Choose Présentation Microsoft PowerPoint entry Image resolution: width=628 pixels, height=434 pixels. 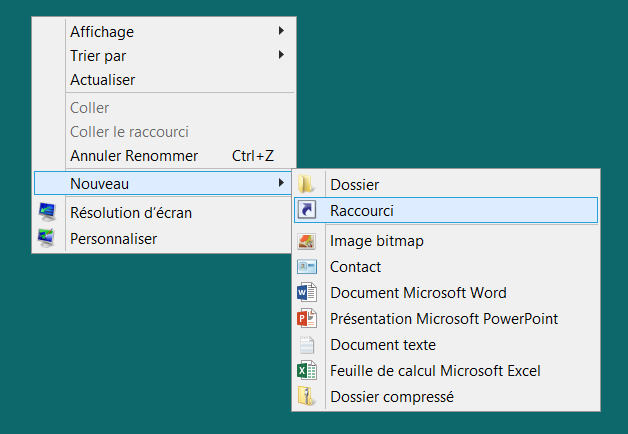coord(444,319)
